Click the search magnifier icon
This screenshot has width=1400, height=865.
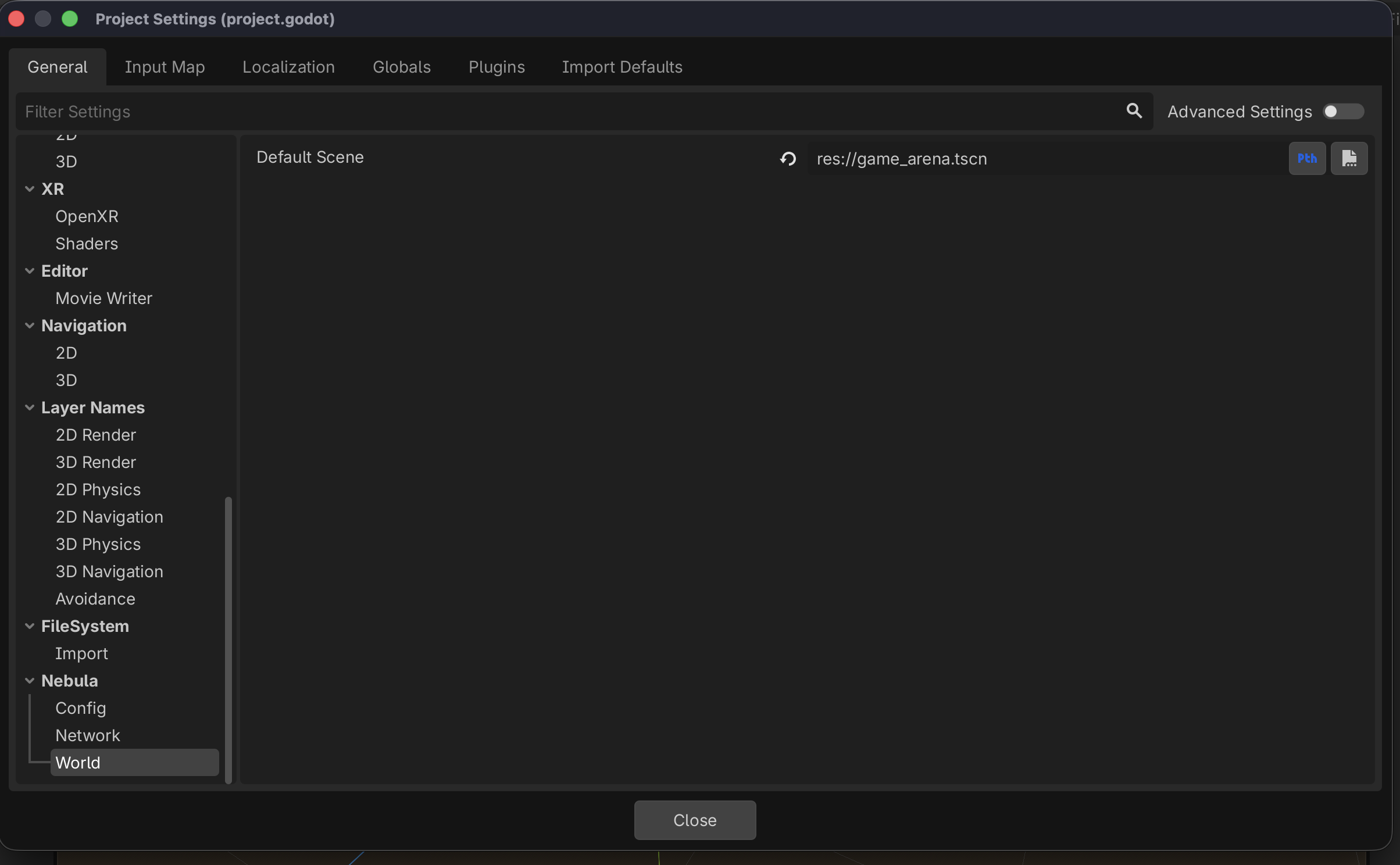[x=1134, y=111]
